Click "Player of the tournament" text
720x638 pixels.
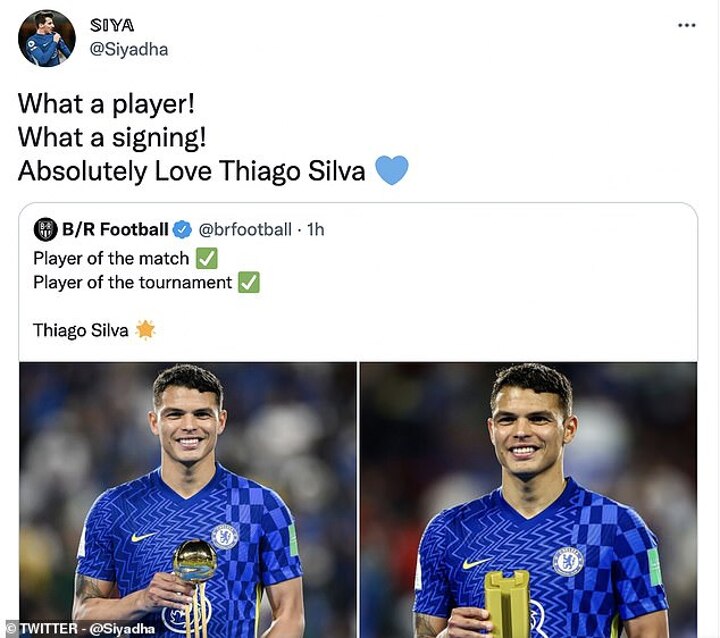132,282
